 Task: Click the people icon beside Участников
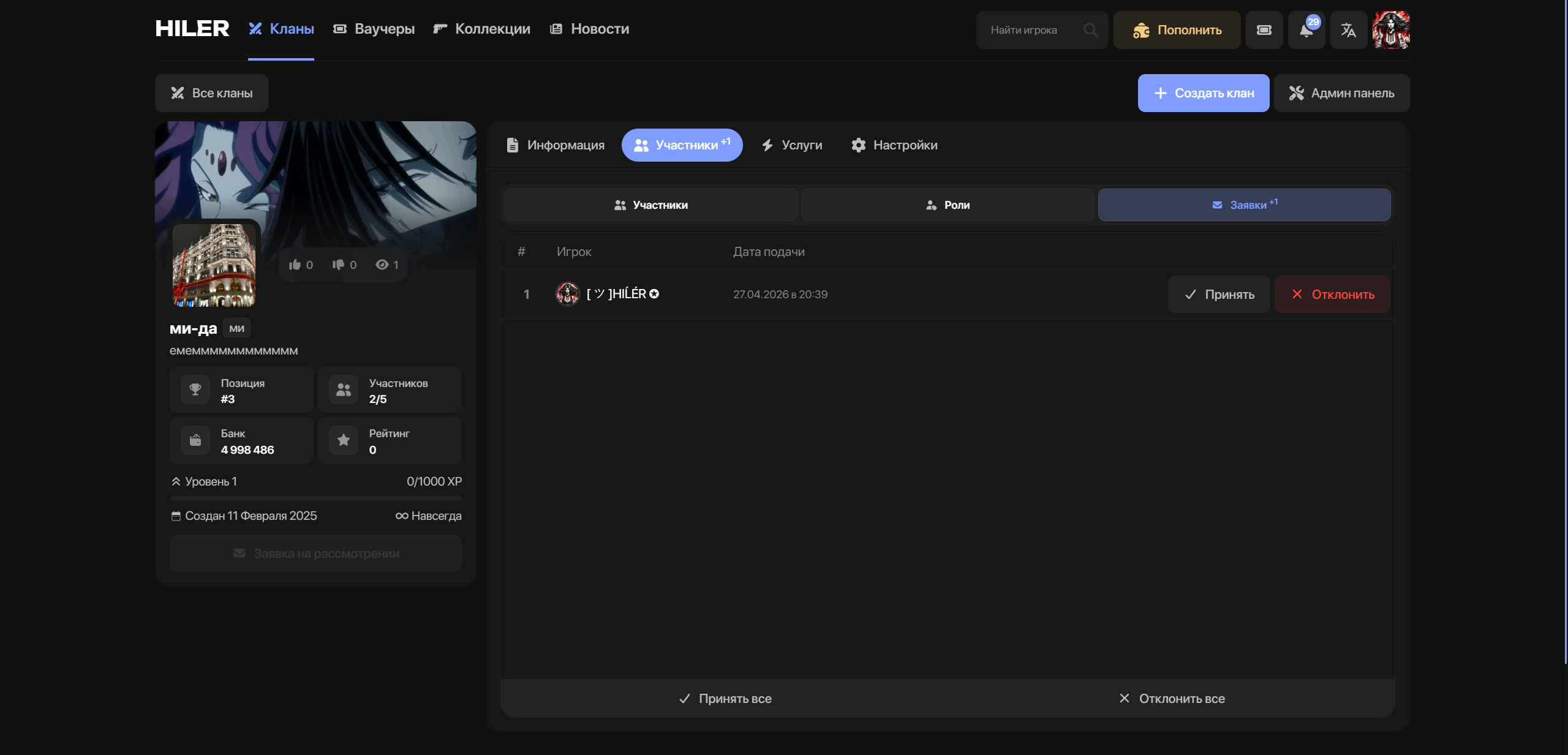344,389
